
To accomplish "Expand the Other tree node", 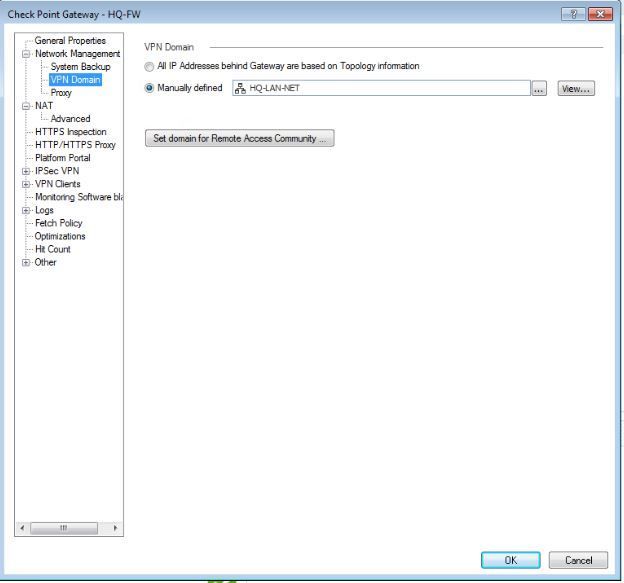I will tap(26, 262).
